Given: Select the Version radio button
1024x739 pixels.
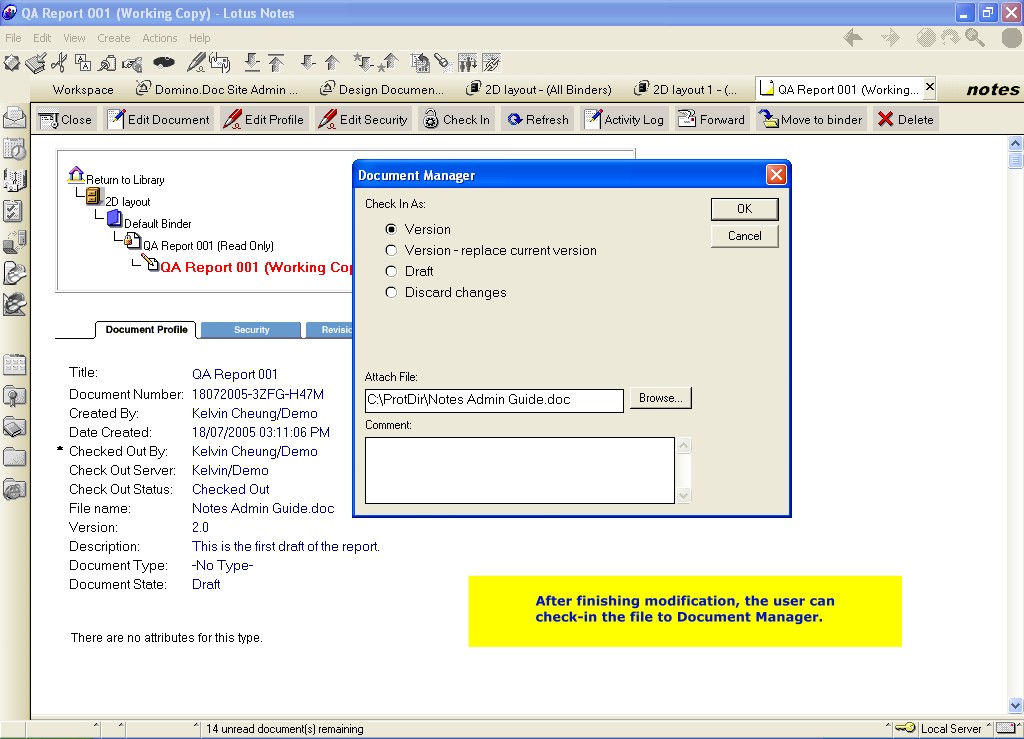Looking at the screenshot, I should pyautogui.click(x=392, y=229).
